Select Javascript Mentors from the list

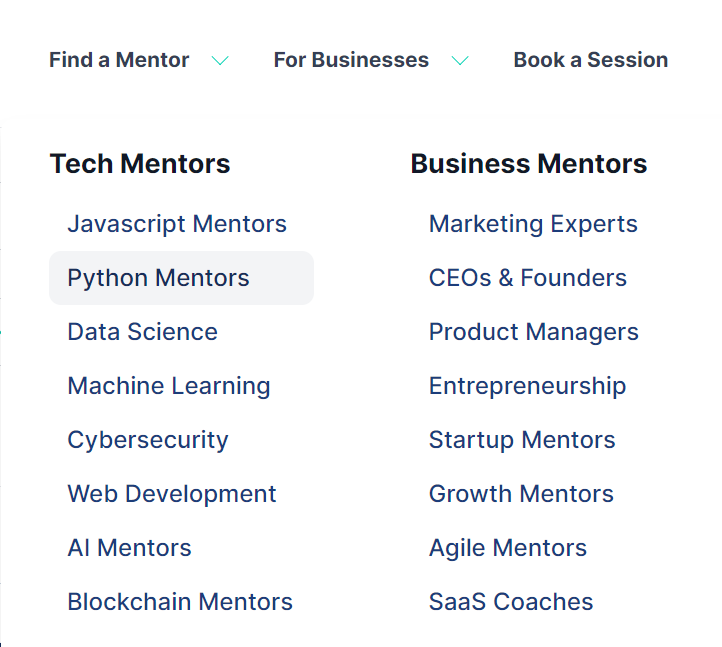177,224
